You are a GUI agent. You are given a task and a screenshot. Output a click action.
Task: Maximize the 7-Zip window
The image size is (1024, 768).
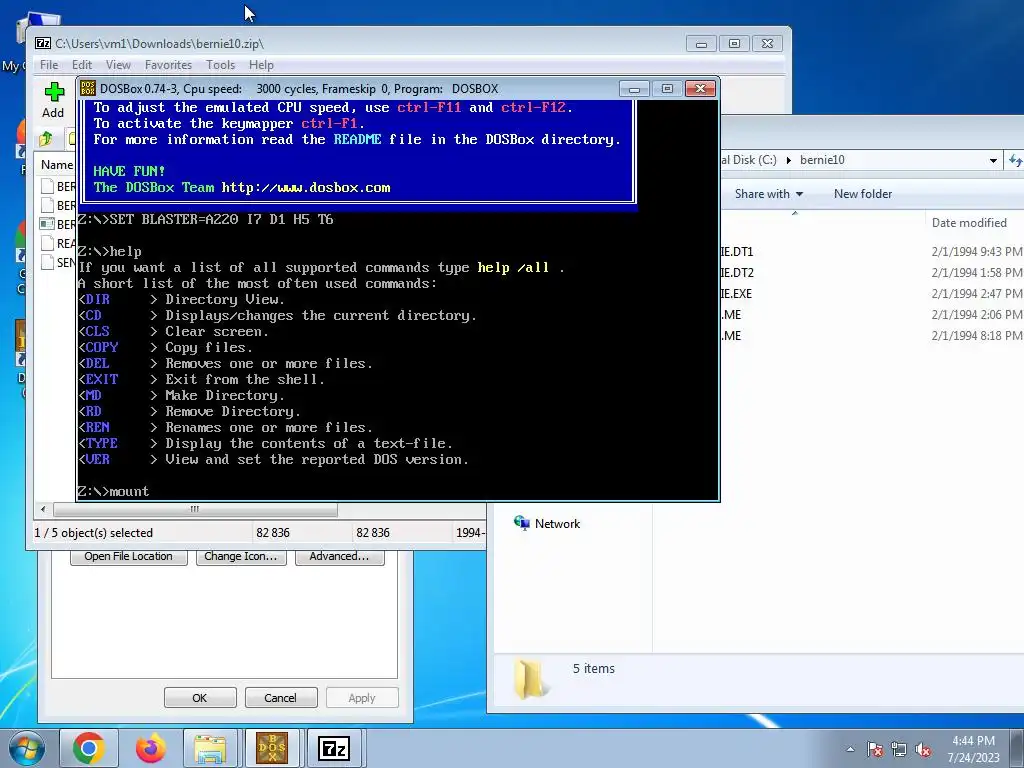pyautogui.click(x=735, y=44)
